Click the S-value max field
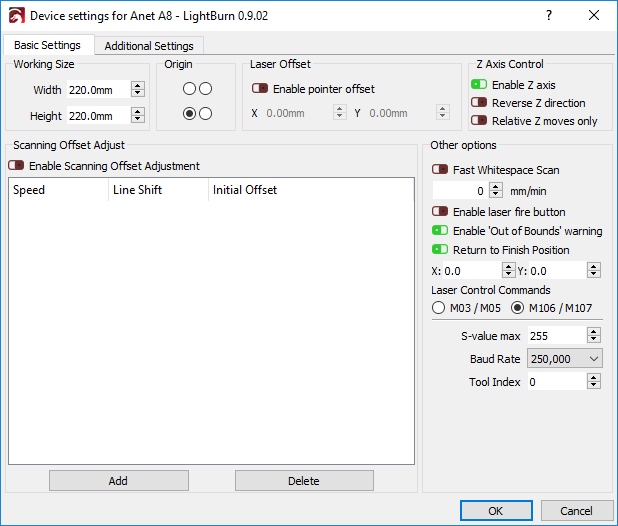Screen dimensions: 618x526 pos(557,336)
